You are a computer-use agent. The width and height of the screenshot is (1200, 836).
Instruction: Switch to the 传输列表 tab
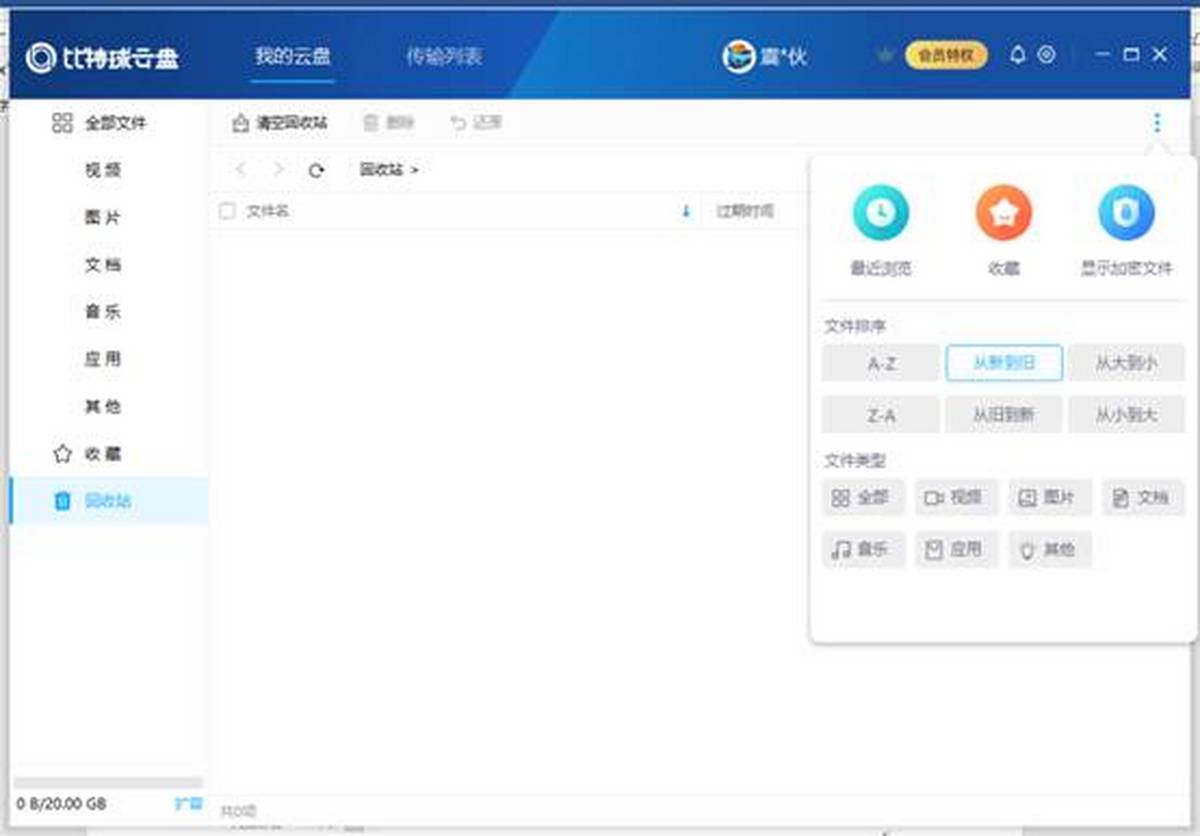pos(443,56)
